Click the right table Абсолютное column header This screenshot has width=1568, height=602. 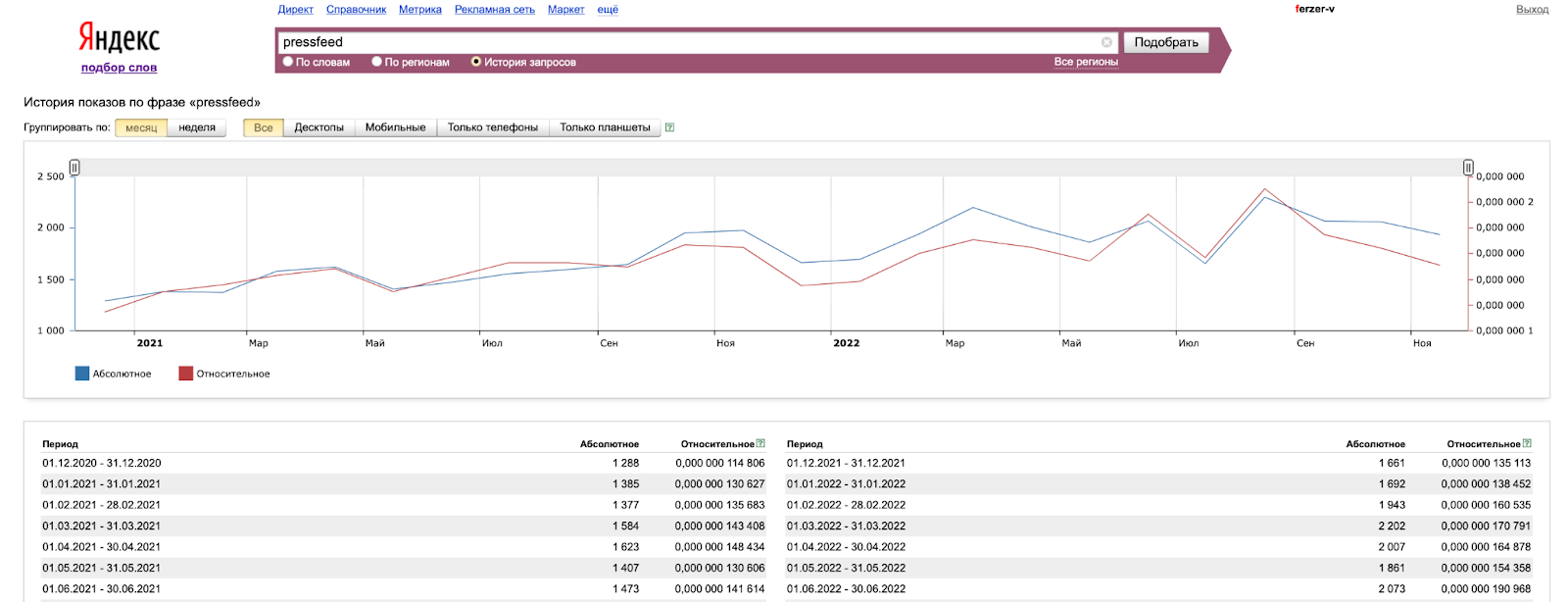click(x=1376, y=444)
